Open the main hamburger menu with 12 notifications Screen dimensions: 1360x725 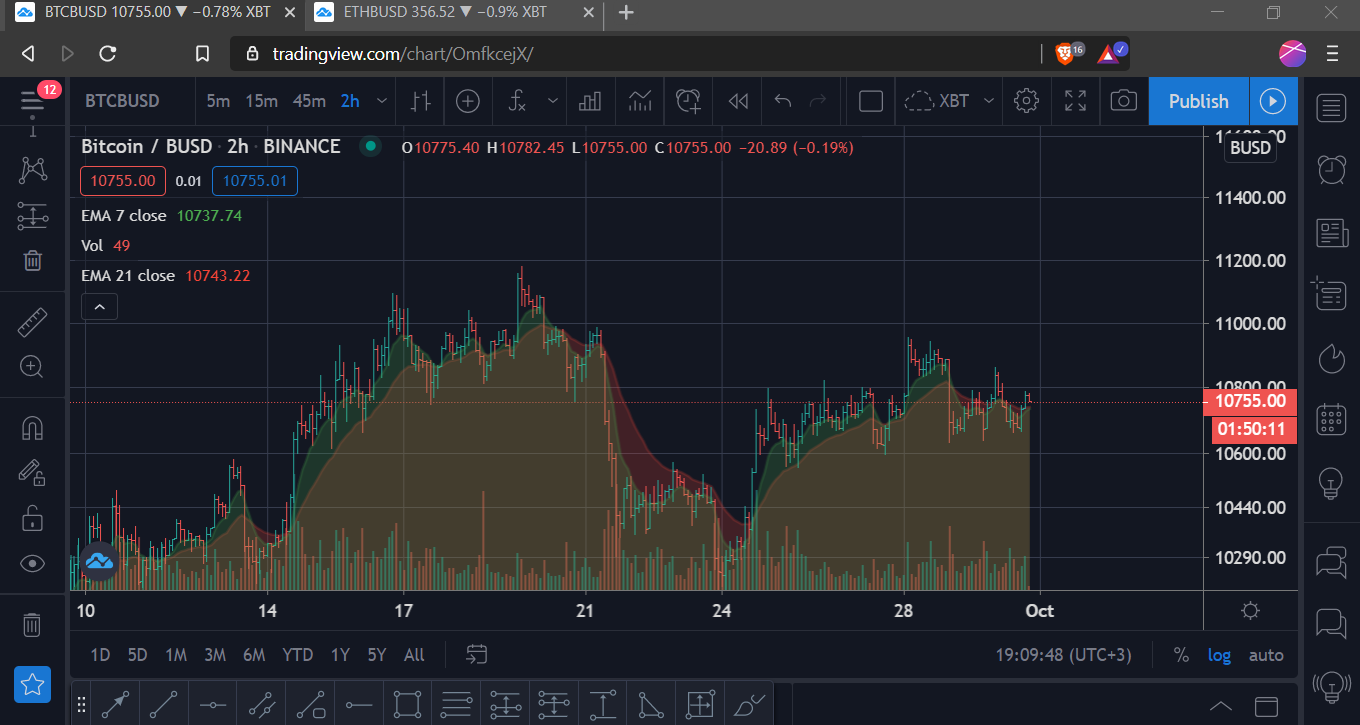coord(32,101)
